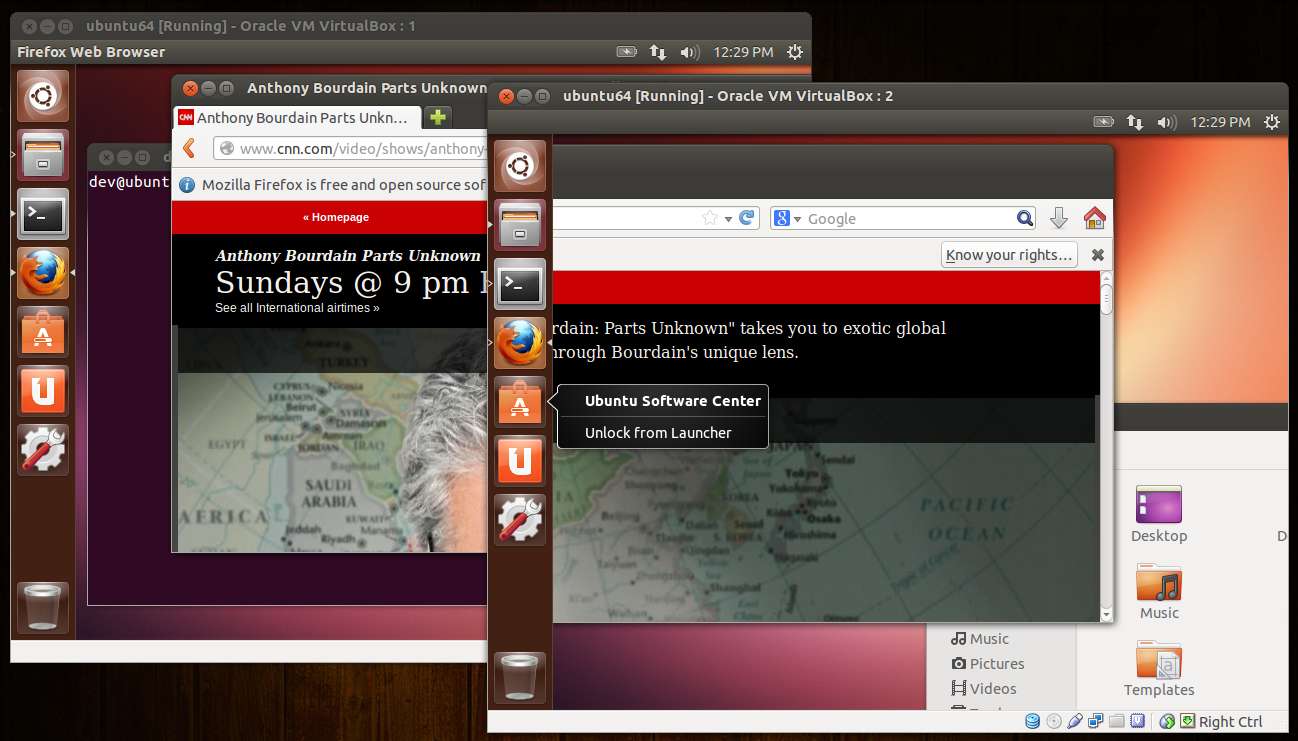The image size is (1298, 741).
Task: Open Pictures in file manager sidebar
Action: [988, 663]
